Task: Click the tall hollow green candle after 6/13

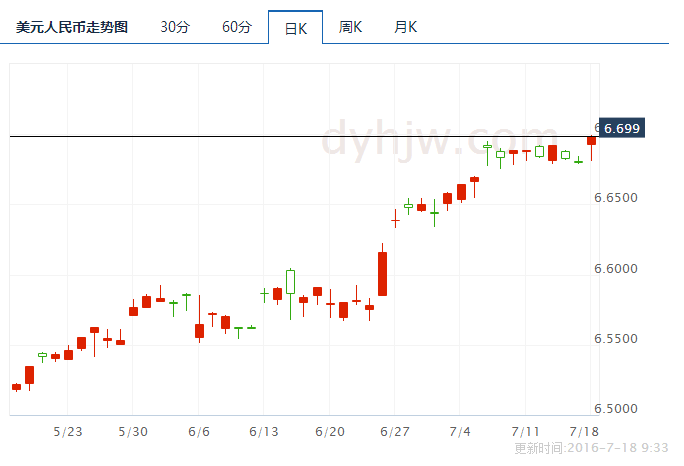Action: 291,282
